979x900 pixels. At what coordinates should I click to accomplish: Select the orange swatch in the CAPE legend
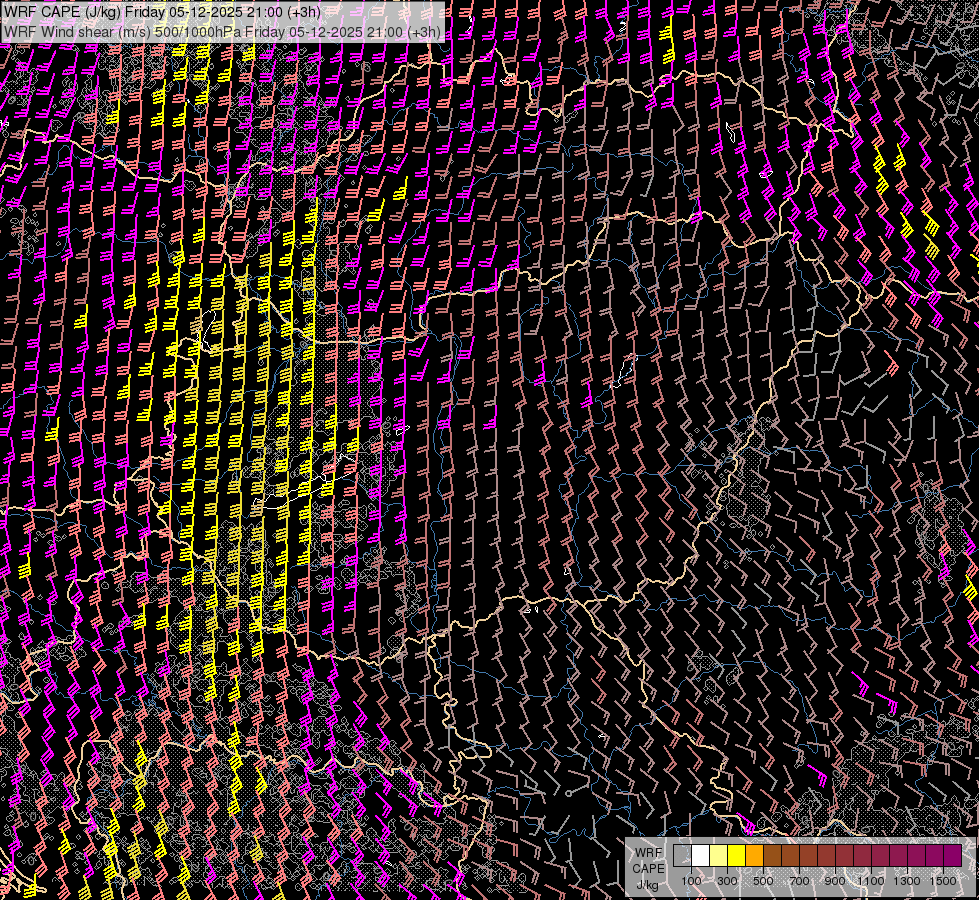755,856
